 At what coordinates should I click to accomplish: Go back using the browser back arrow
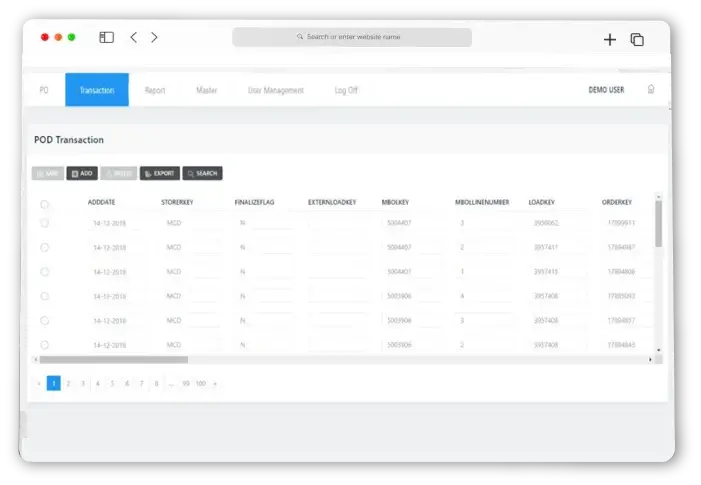click(133, 38)
